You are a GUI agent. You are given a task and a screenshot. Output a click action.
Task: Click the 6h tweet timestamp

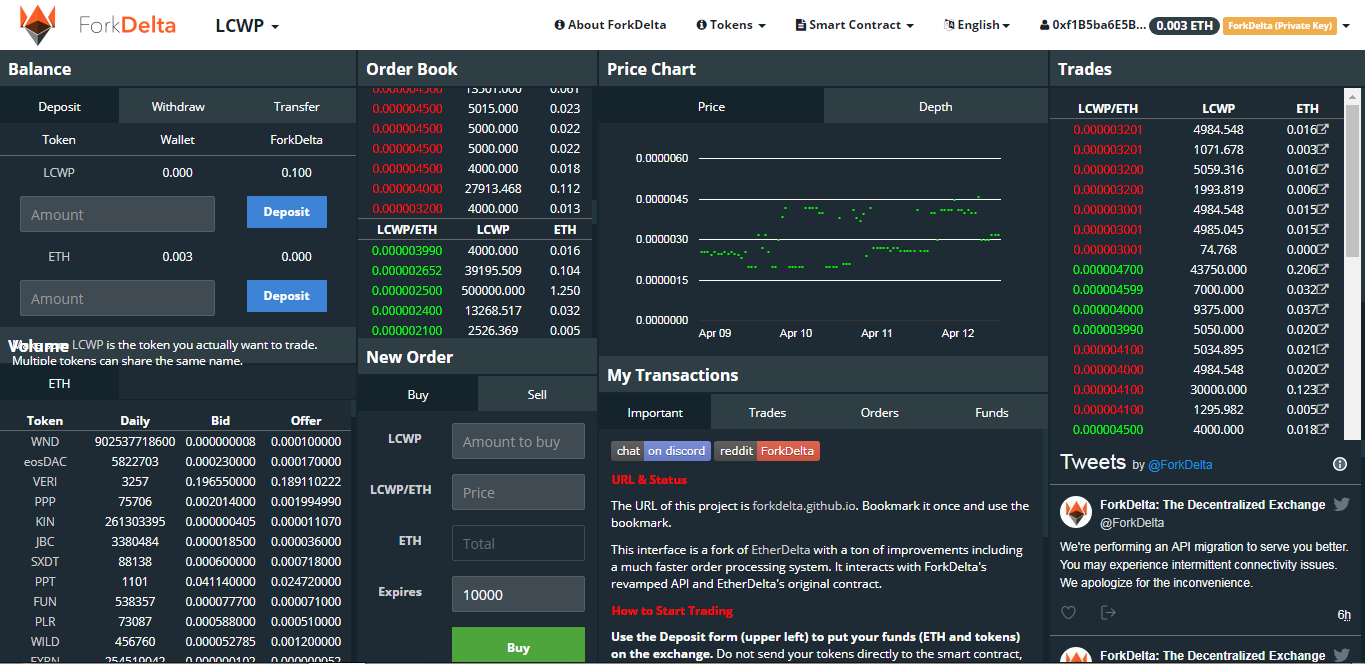point(1344,615)
